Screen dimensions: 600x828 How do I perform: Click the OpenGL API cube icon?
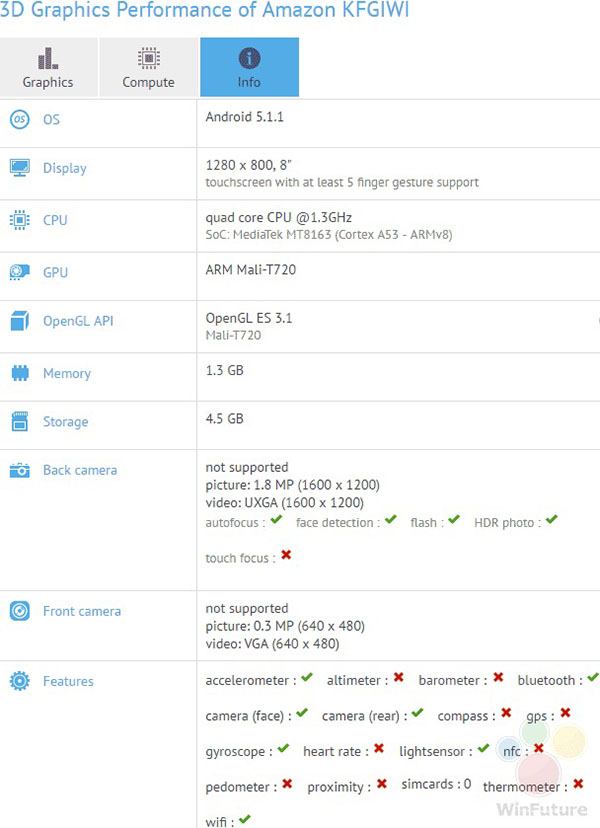click(x=20, y=321)
